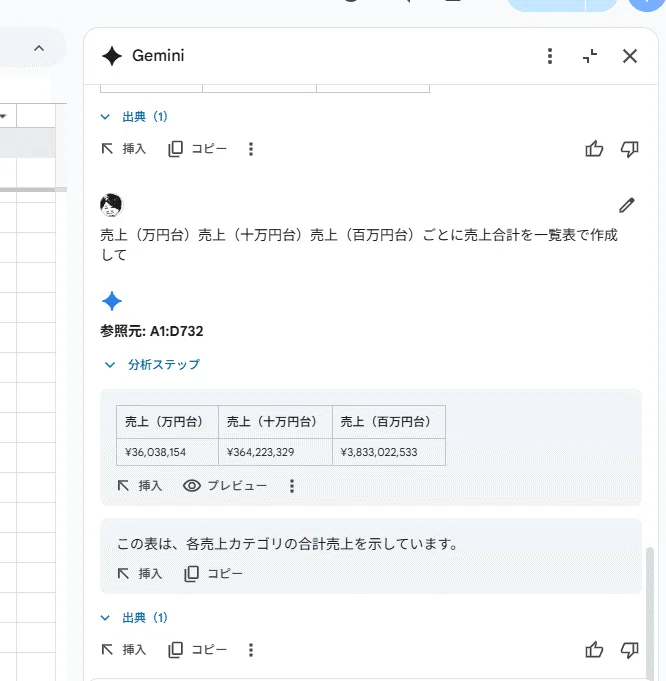The image size is (666, 681).
Task: Open more options under the sales table
Action: (292, 486)
